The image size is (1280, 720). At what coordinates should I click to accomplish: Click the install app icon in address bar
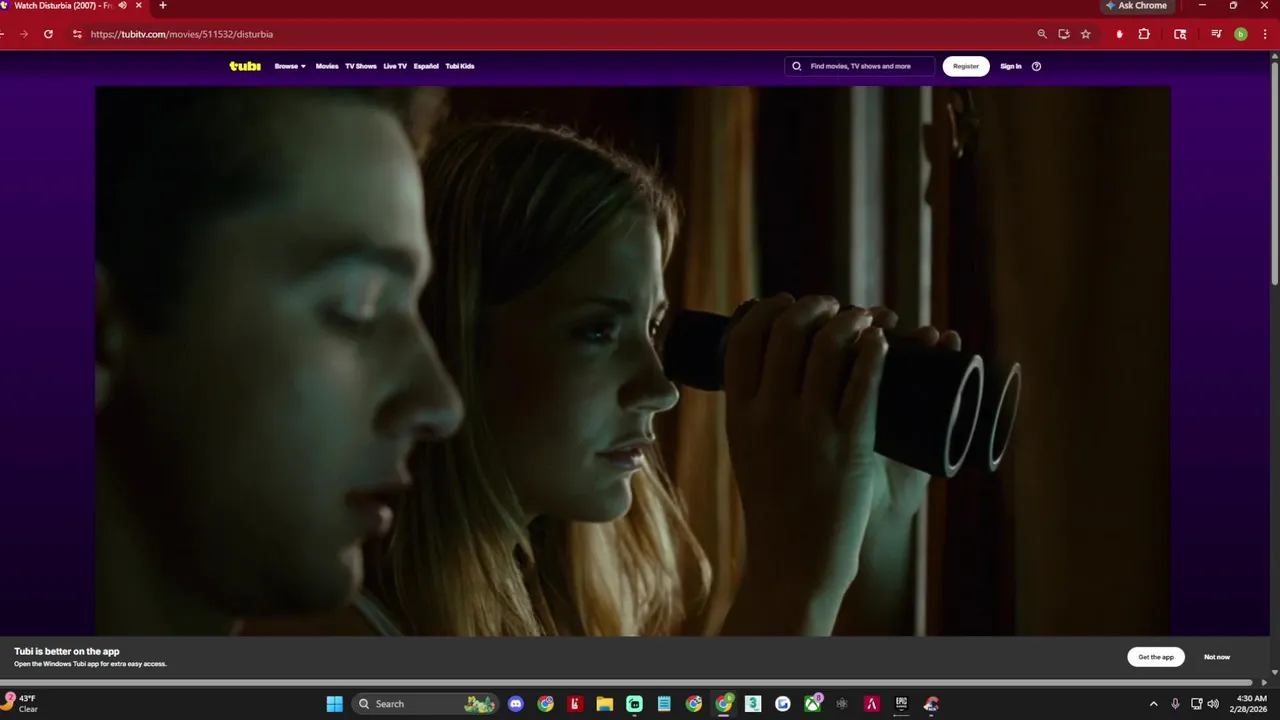1064,34
